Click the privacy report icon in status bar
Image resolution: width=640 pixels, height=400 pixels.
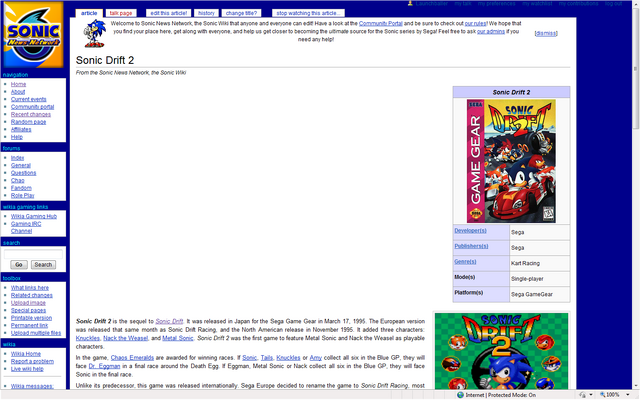[582, 395]
